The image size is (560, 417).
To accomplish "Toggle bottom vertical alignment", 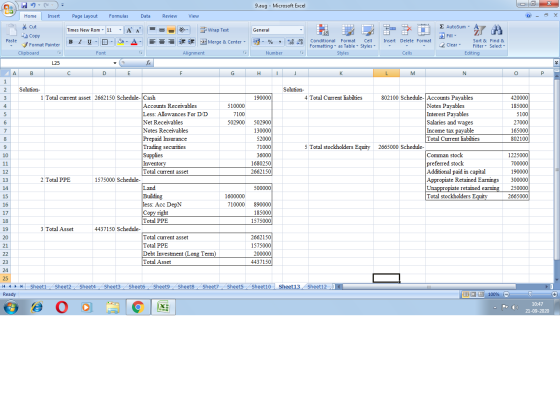I will point(171,30).
